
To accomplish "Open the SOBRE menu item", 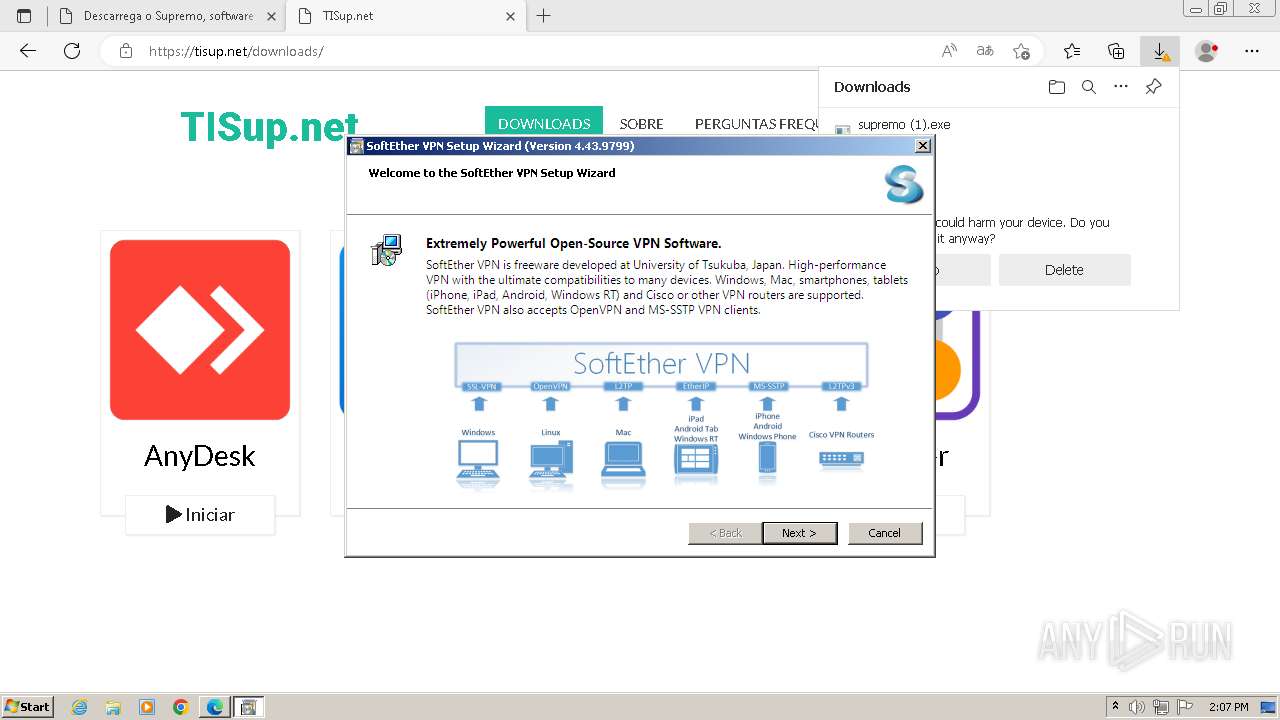I will click(641, 124).
